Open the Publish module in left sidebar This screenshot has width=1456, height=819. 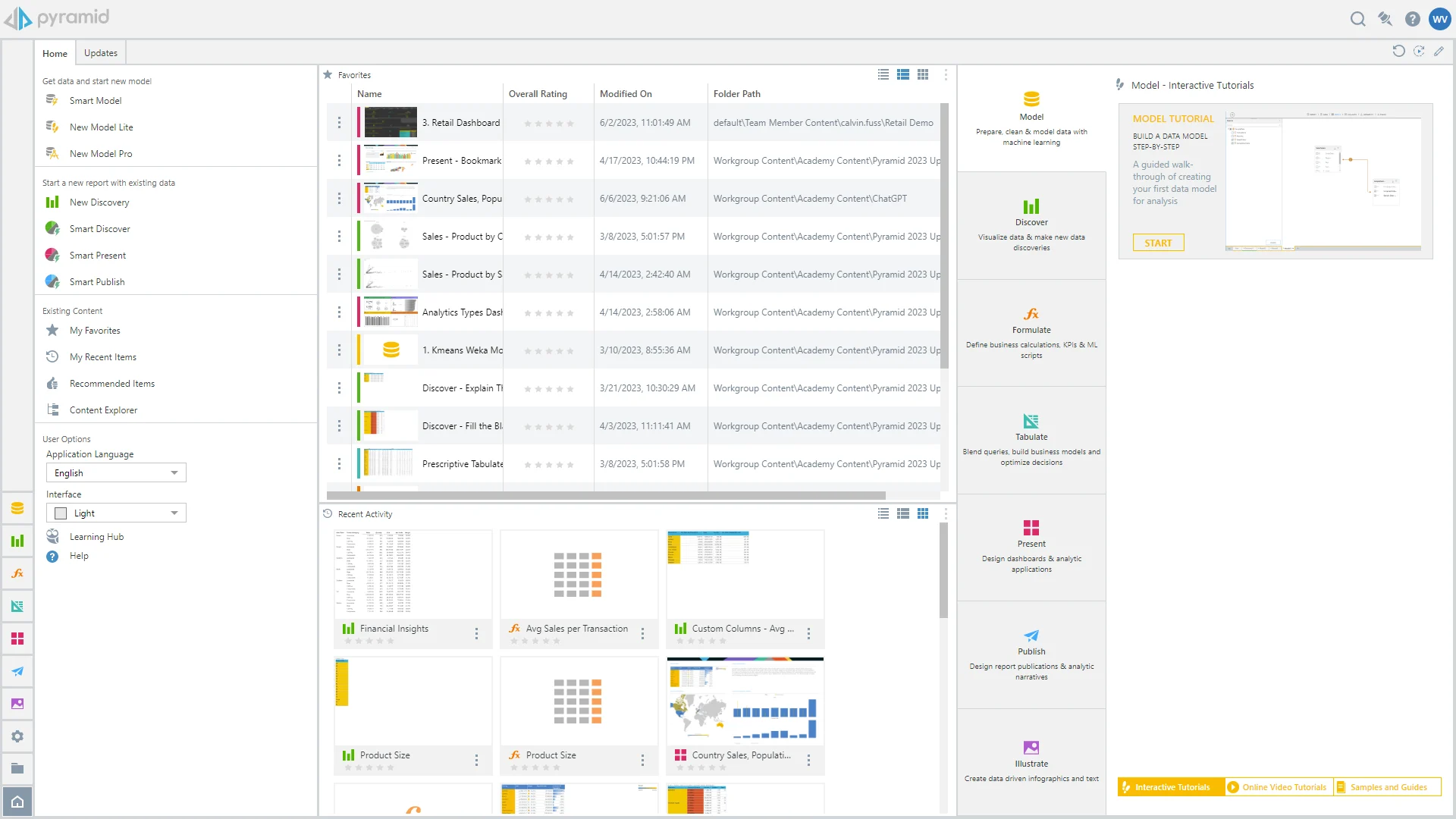(17, 672)
